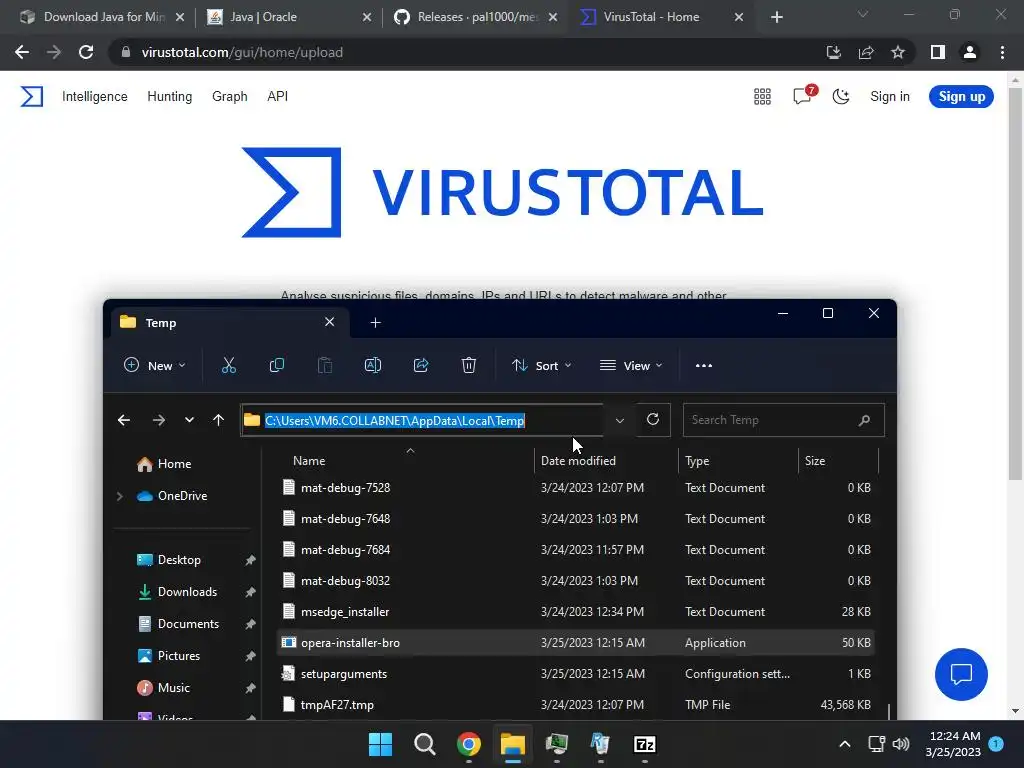Open the blue chat bubble button

point(961,674)
